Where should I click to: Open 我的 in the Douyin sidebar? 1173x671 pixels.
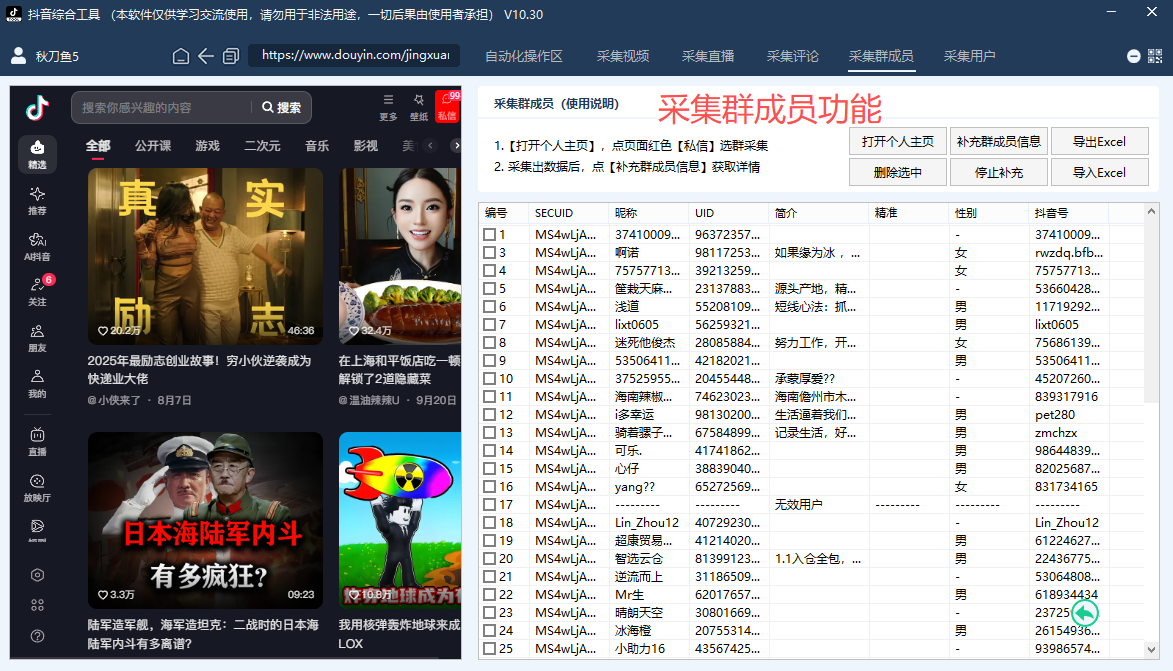[37, 384]
